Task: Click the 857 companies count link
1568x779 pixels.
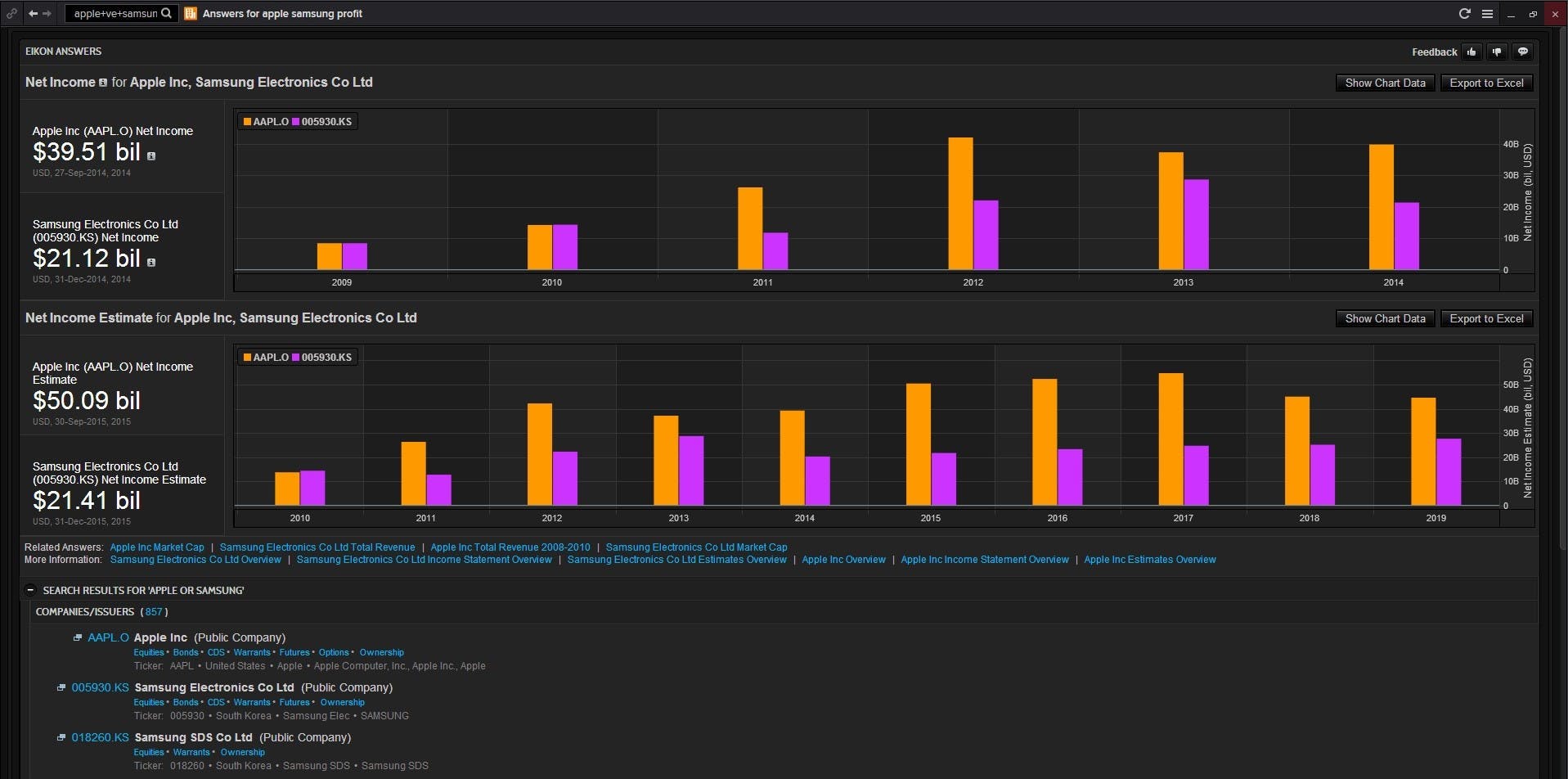Action: coord(154,612)
